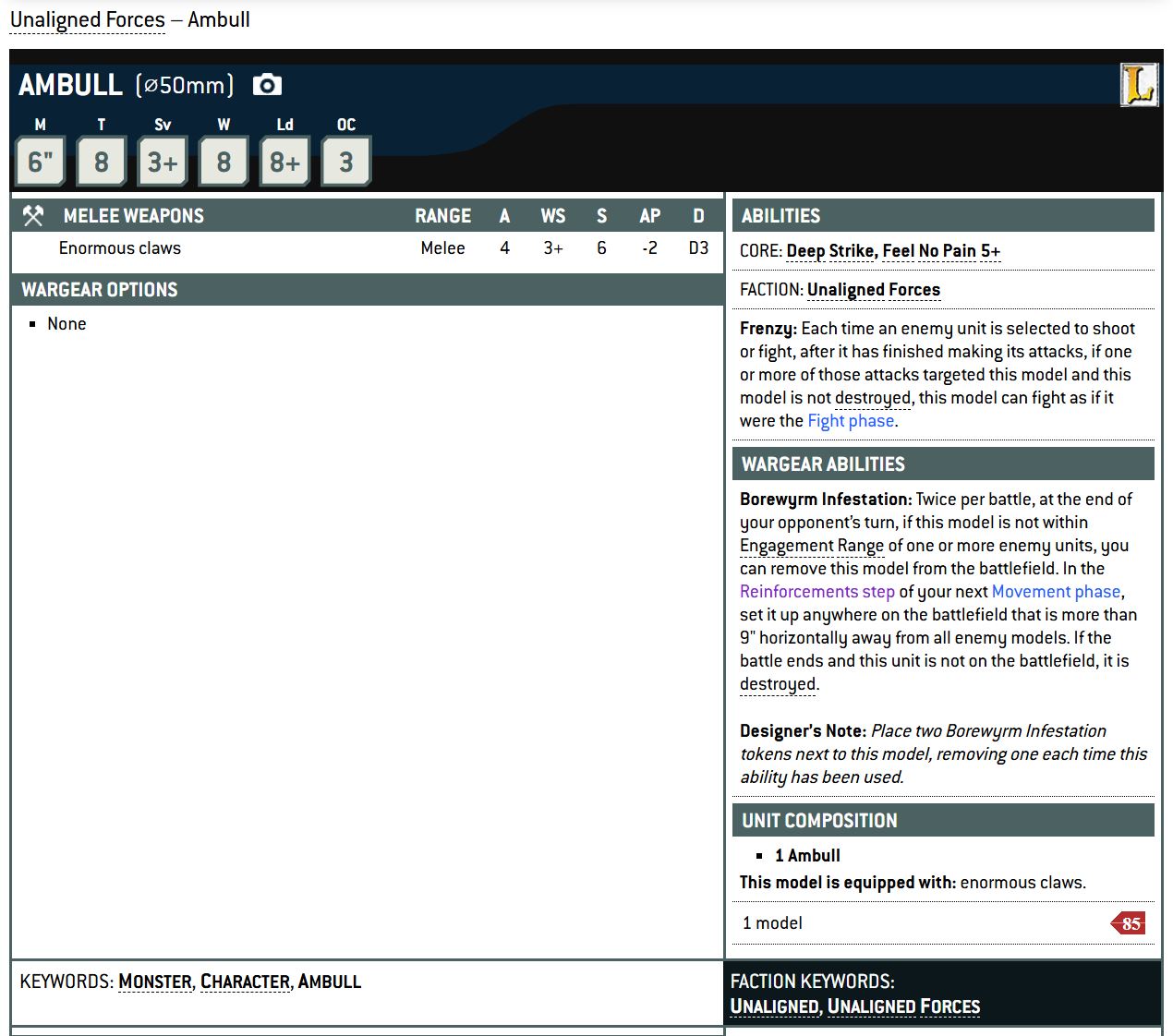Click the Frenzy ability name
Viewport: 1173px width, 1036px height.
pyautogui.click(x=768, y=329)
